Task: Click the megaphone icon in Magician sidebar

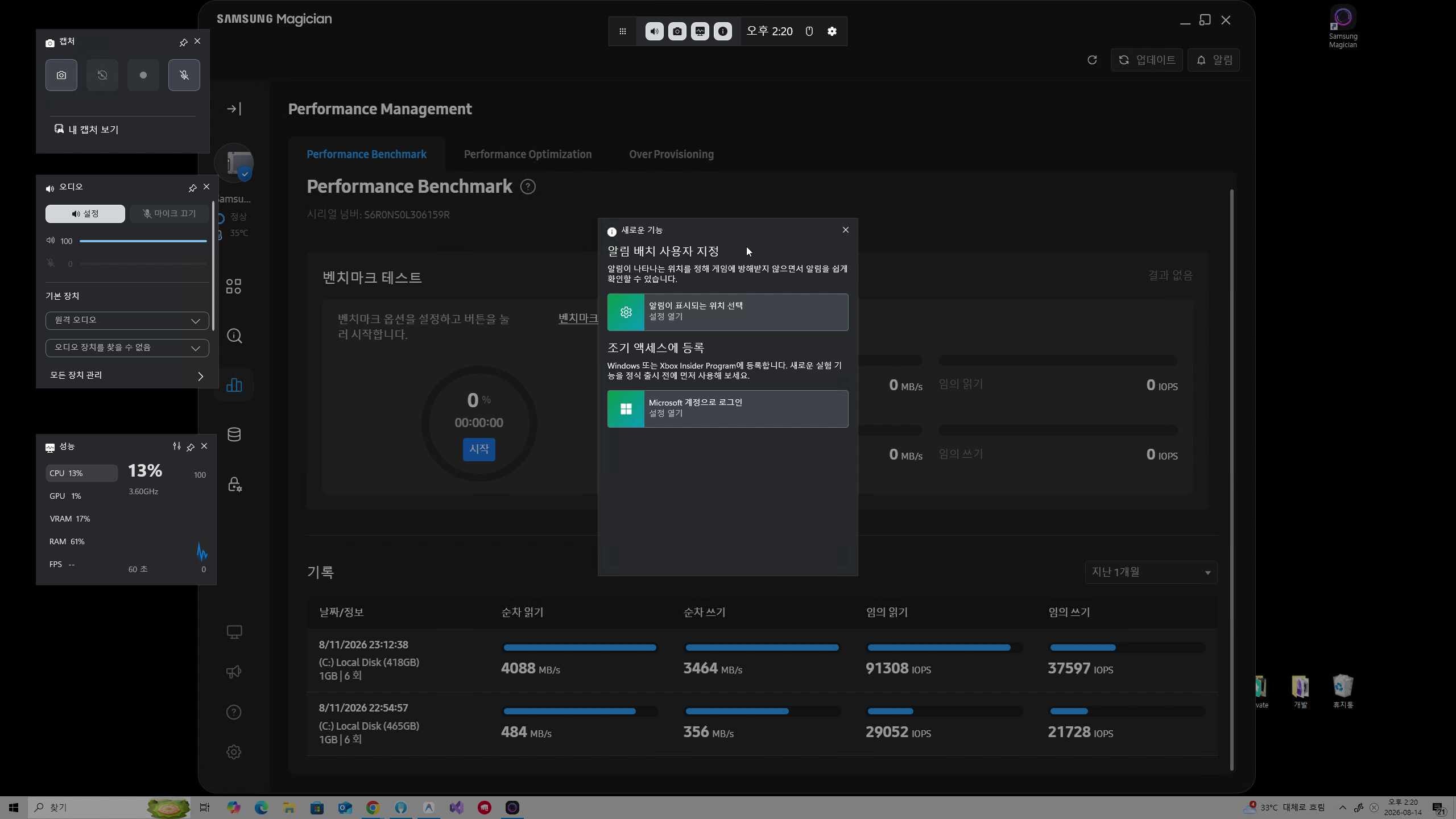Action: click(x=234, y=672)
